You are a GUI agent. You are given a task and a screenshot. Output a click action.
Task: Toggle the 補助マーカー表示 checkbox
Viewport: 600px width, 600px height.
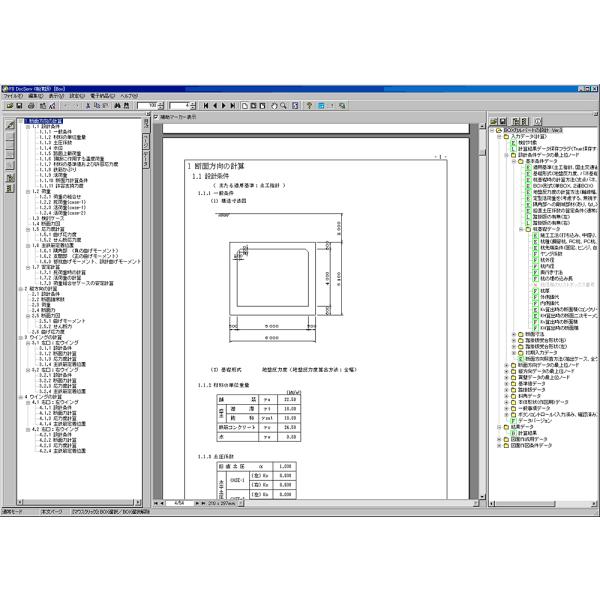[x=157, y=116]
